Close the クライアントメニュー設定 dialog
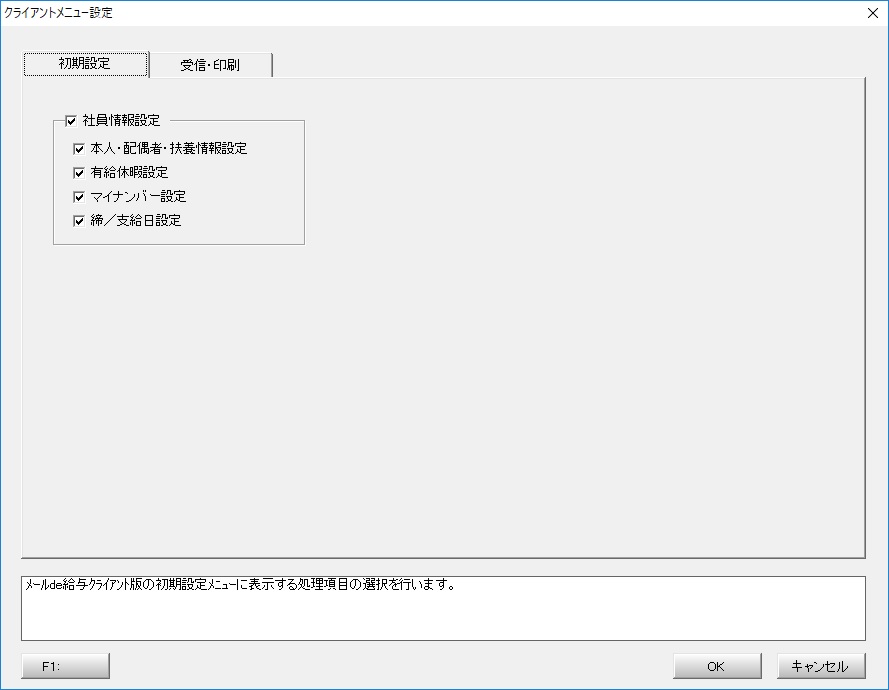 [x=873, y=13]
